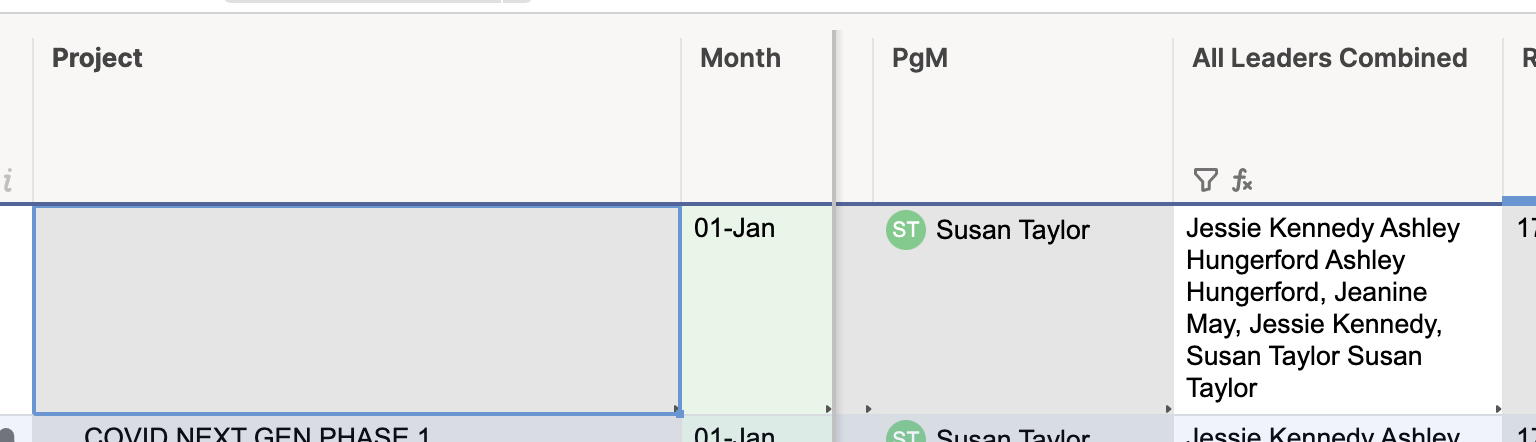The image size is (1536, 442).
Task: Click the ST avatar in second row
Action: 906,435
